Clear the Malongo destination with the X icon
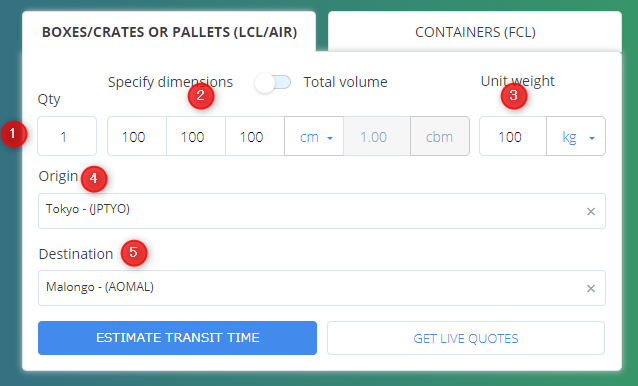 (x=591, y=288)
